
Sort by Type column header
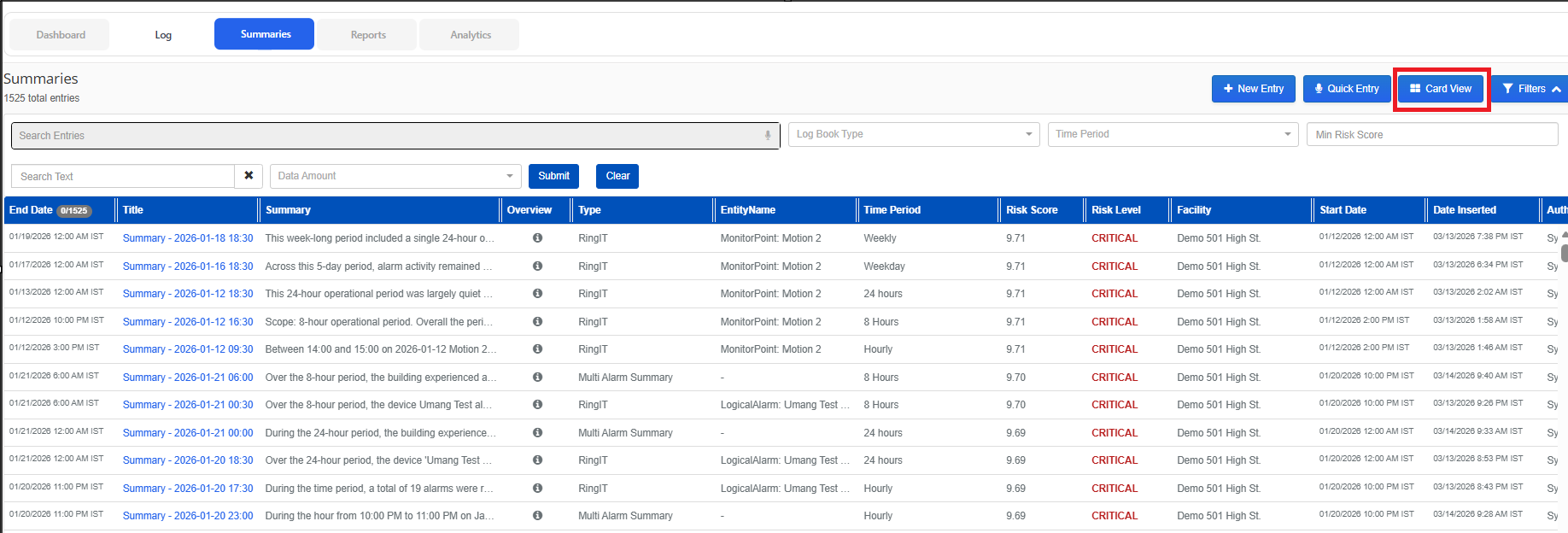coord(589,210)
